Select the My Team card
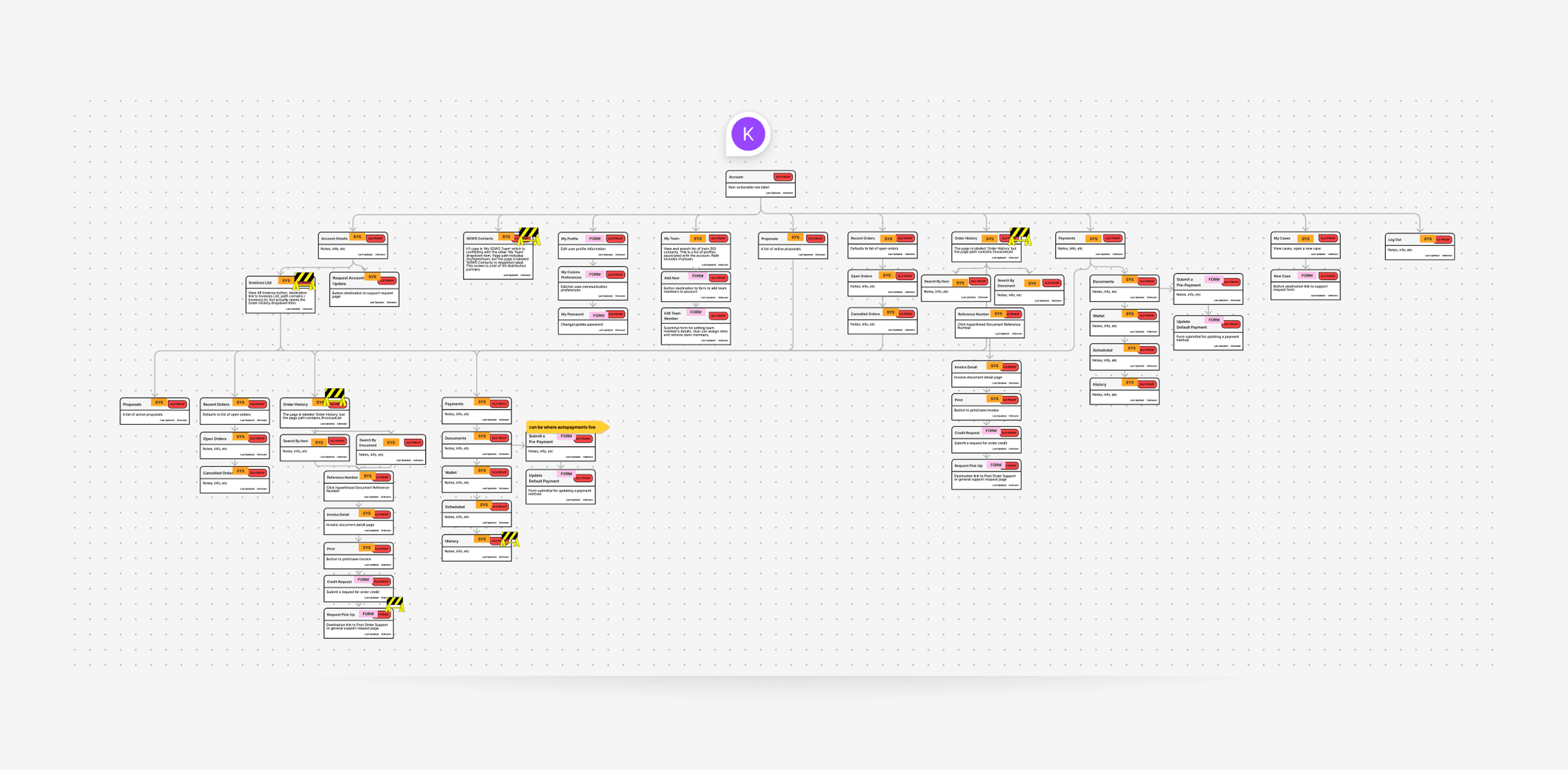This screenshot has height=770, width=1568. [695, 251]
